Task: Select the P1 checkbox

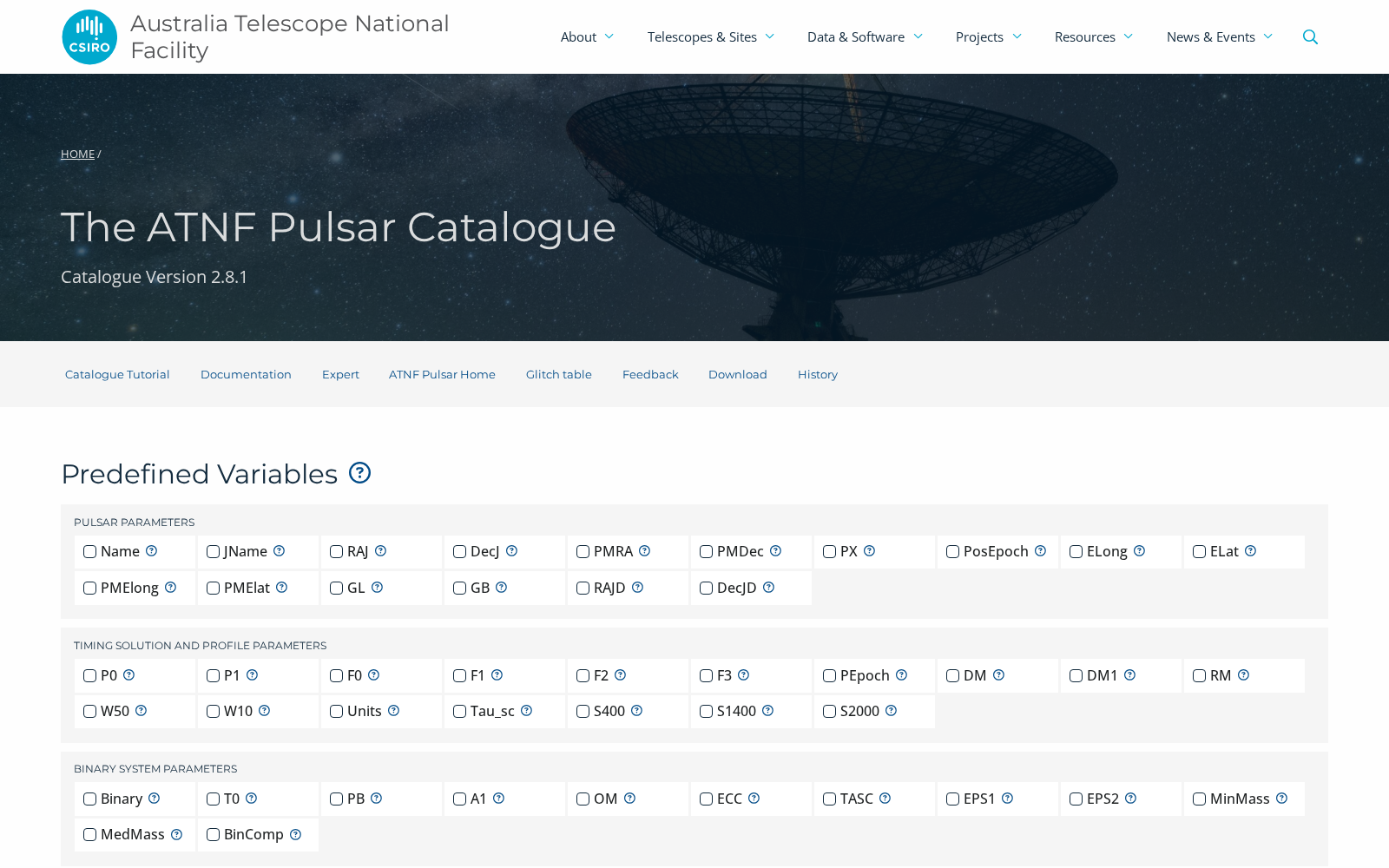Action: coord(213,676)
